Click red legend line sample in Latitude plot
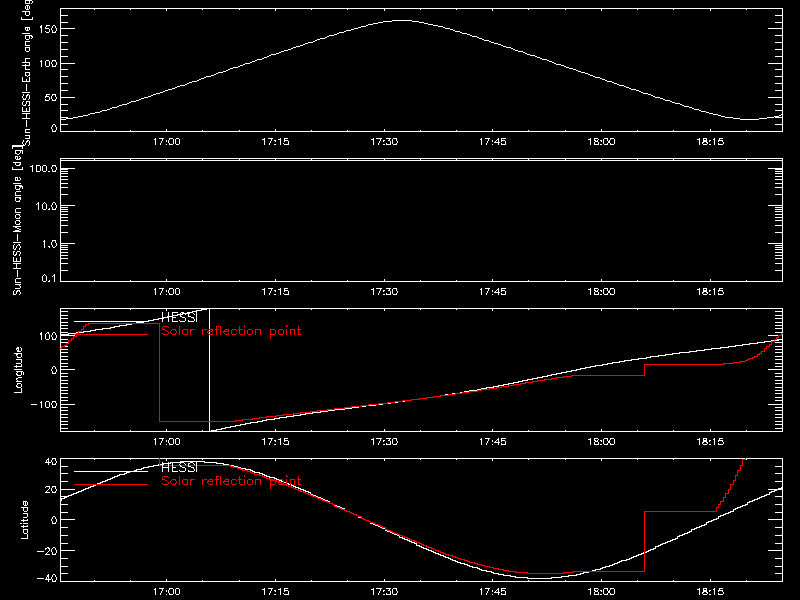The height and width of the screenshot is (600, 800). (x=111, y=484)
